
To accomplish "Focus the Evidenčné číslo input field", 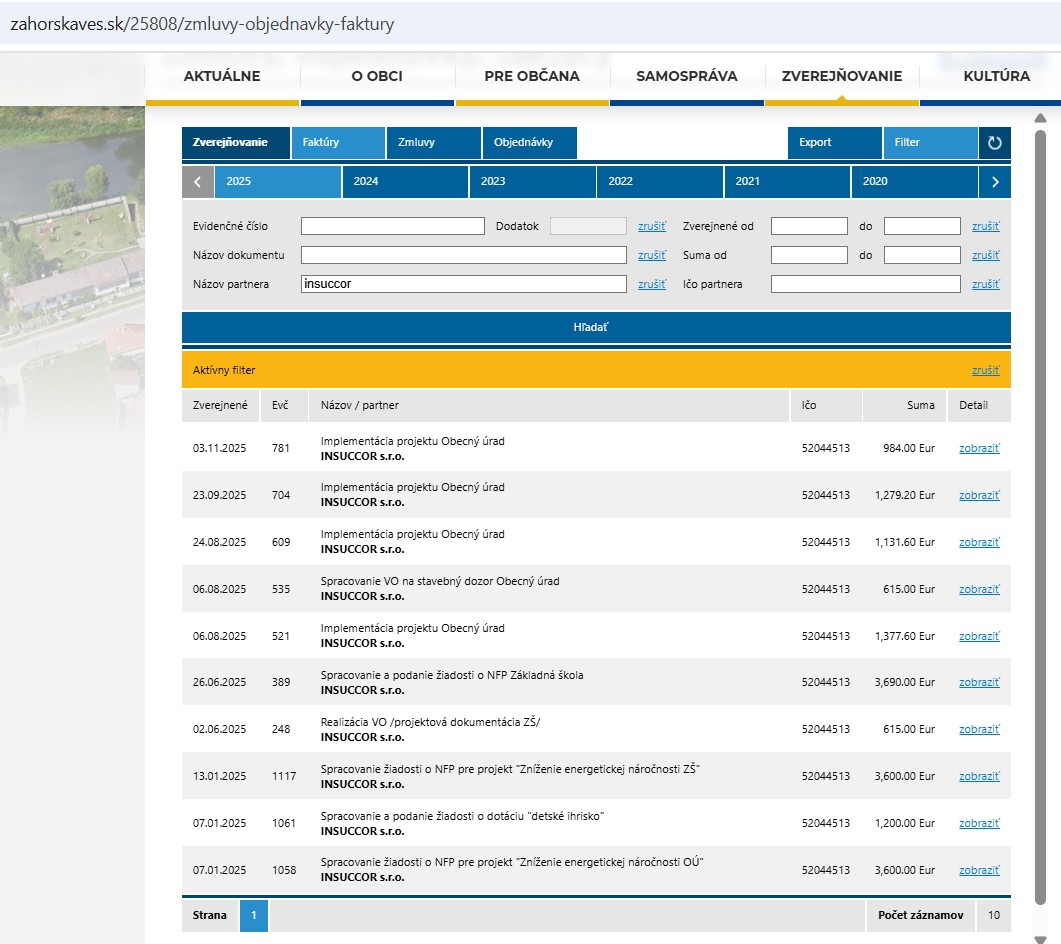I will [392, 226].
